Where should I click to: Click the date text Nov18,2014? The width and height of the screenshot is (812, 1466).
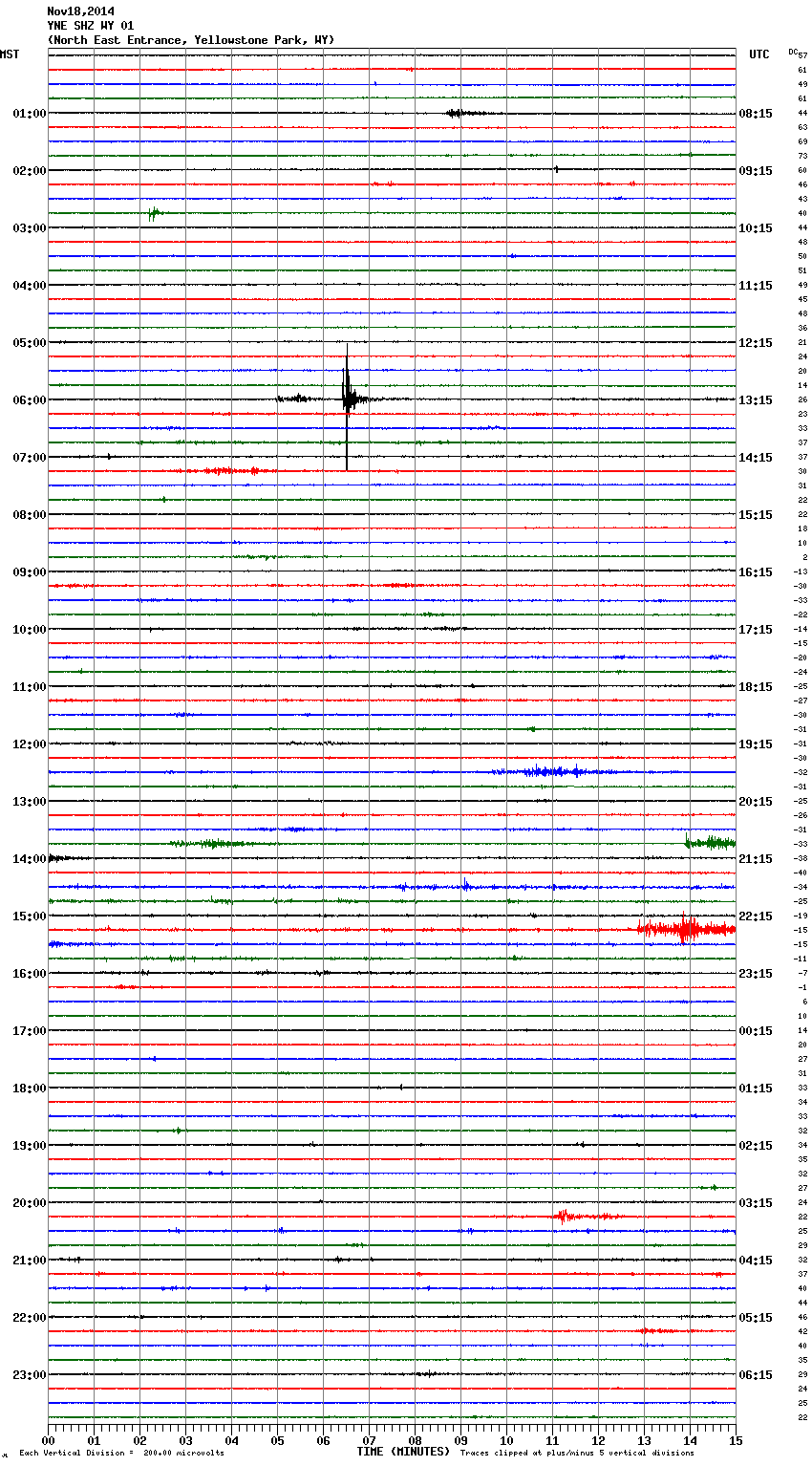[x=80, y=11]
